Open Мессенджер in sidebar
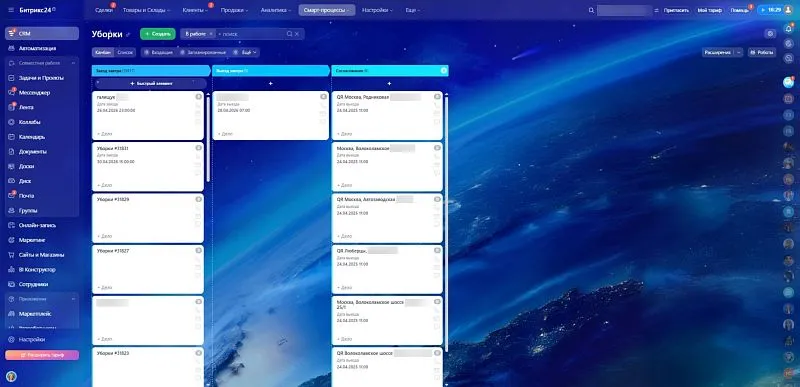Viewport: 800px width, 387px height. 42,93
